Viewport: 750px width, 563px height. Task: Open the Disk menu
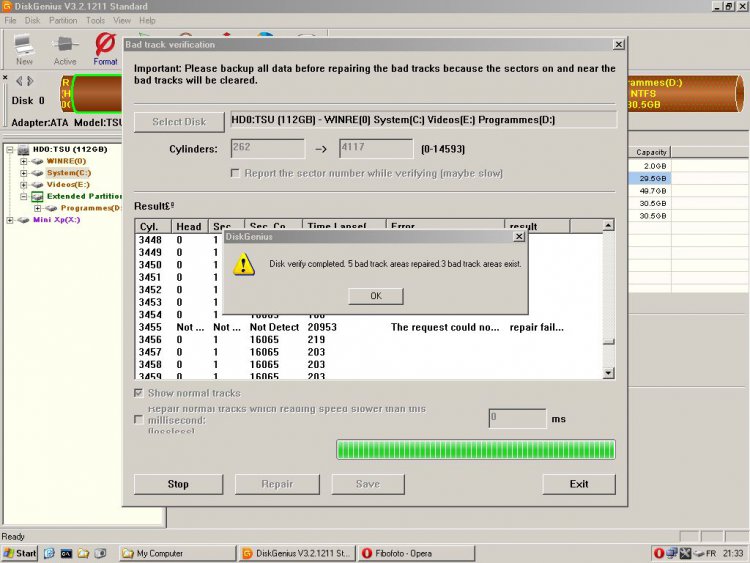pyautogui.click(x=33, y=21)
